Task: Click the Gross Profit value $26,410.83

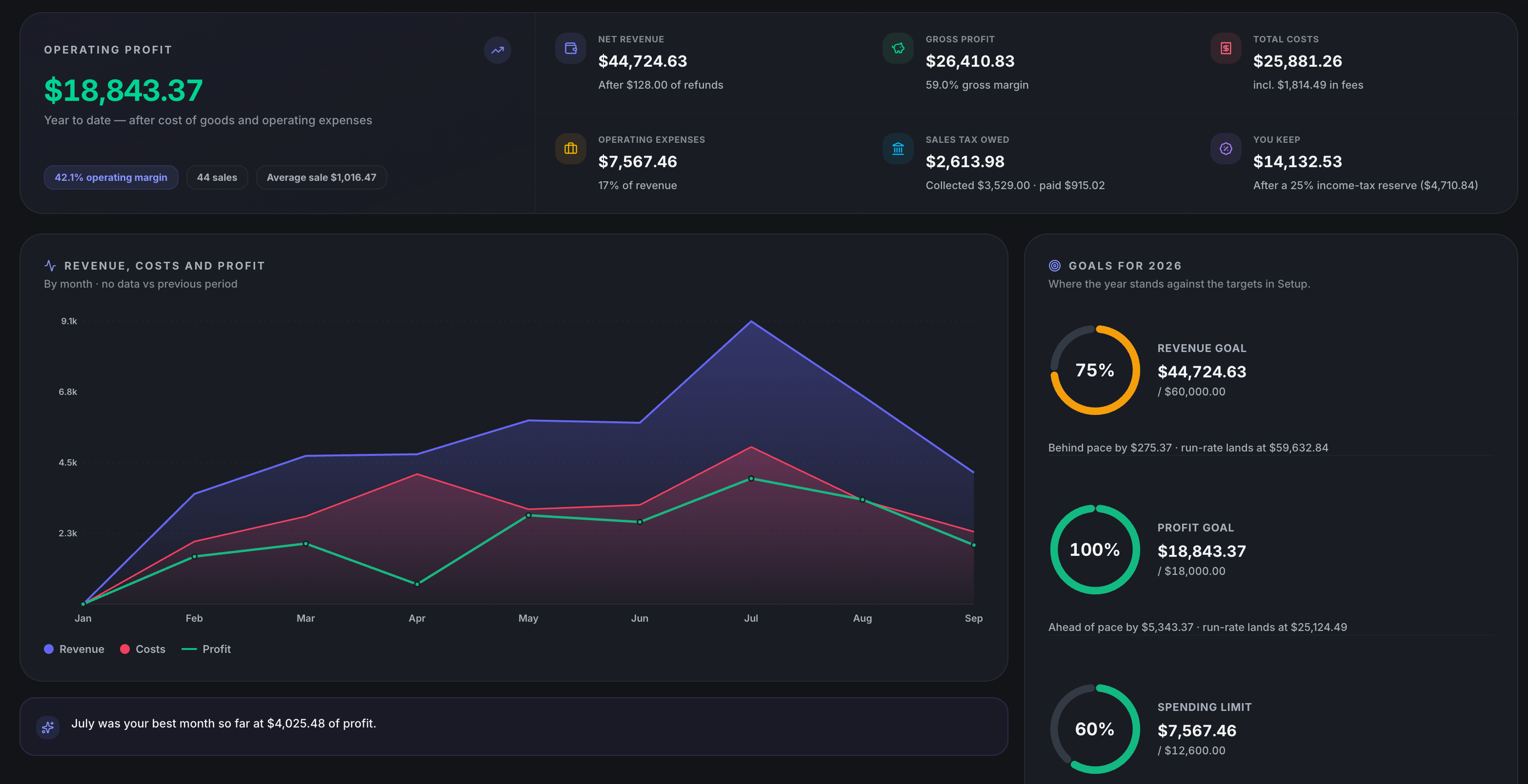Action: pos(970,61)
